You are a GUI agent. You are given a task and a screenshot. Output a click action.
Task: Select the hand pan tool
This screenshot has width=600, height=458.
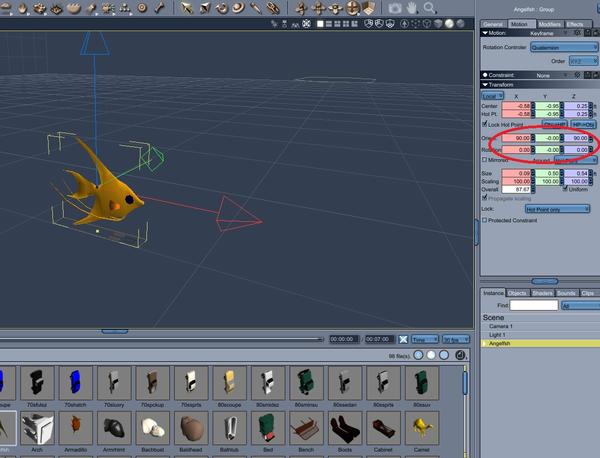coord(412,8)
